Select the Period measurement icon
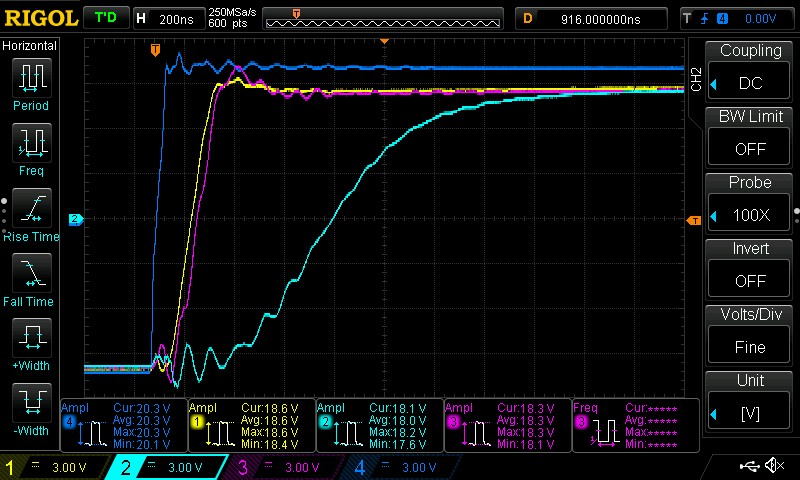Viewport: 800px width, 480px height. coord(31,76)
